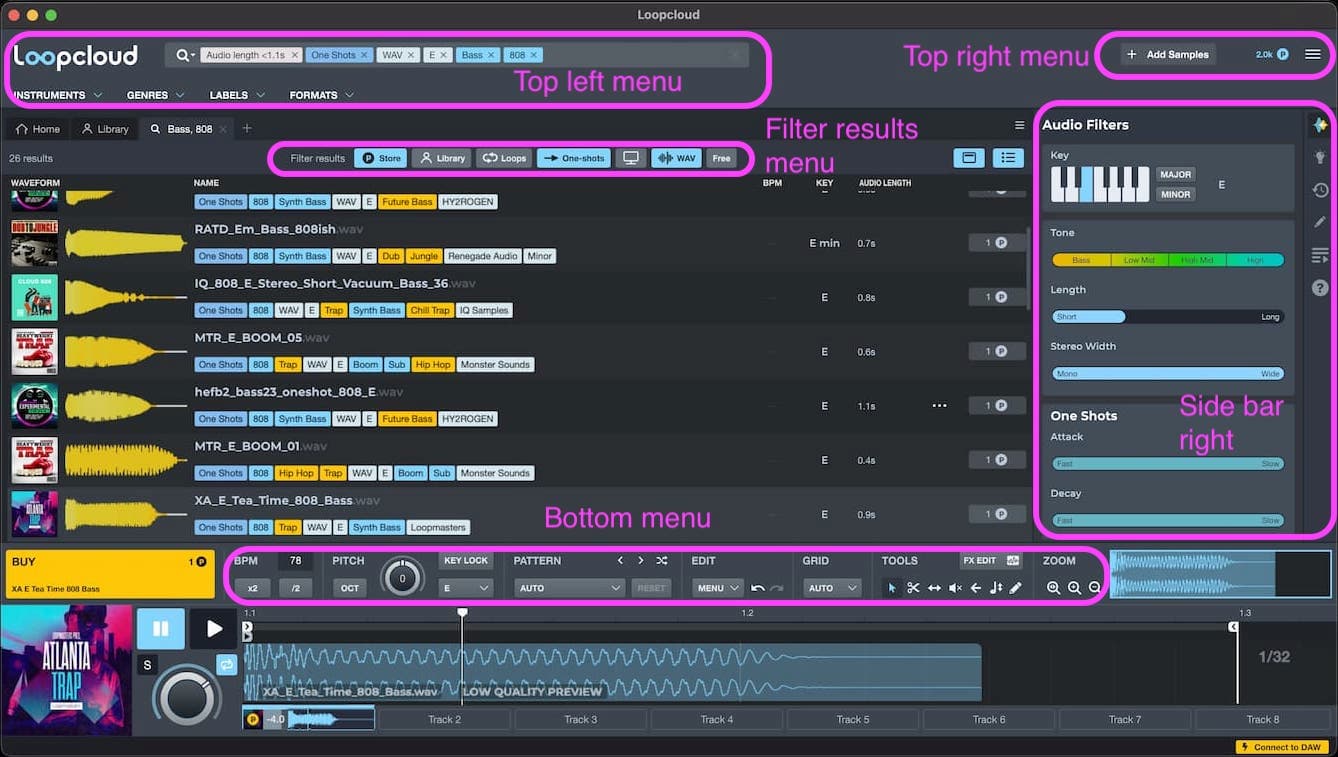
Task: Go to next pattern arrow
Action: point(641,561)
